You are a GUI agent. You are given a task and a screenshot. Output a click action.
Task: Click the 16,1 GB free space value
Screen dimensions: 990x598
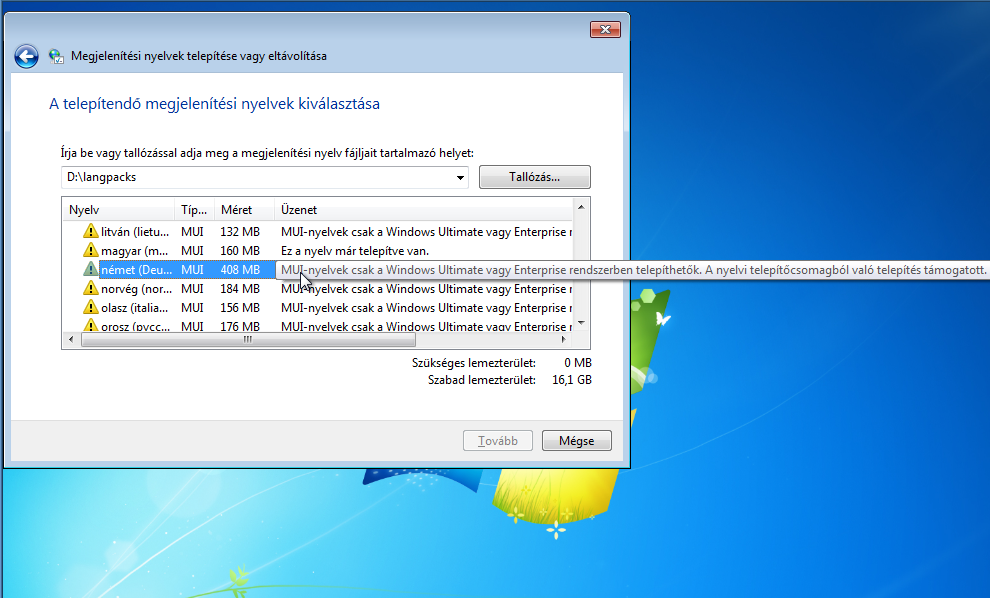point(572,380)
